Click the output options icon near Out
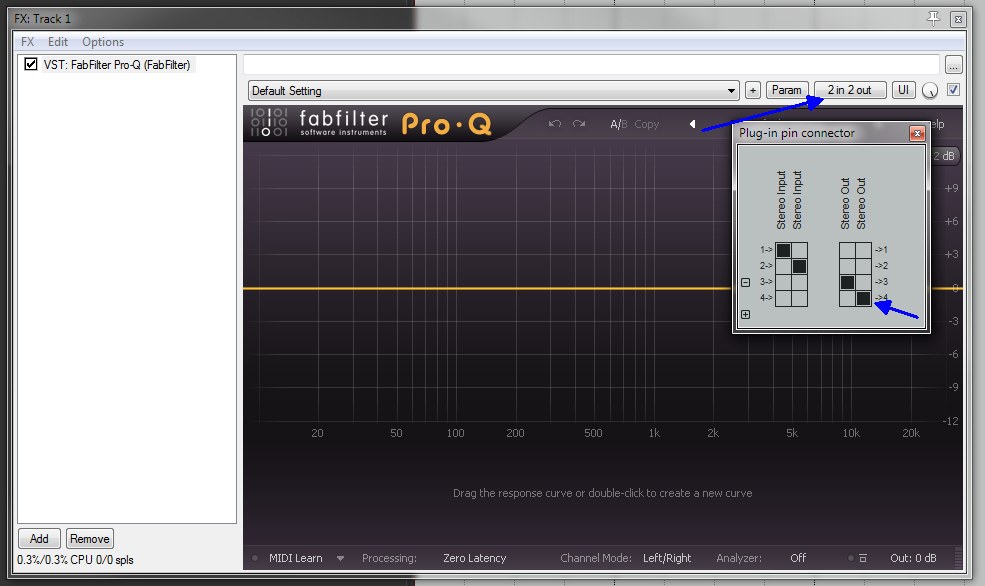The image size is (985, 586). pos(863,558)
